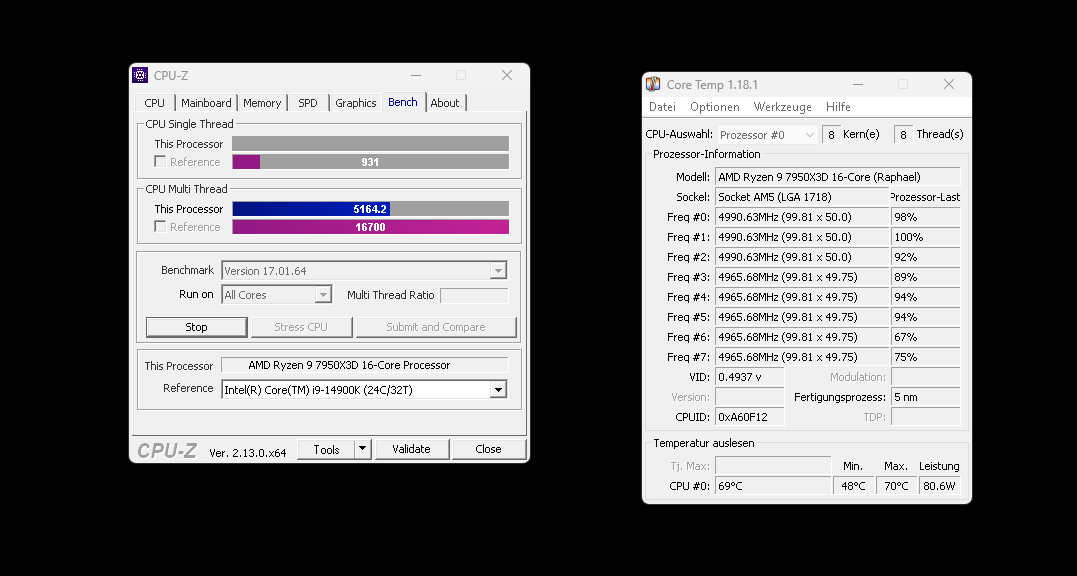Click the CPU-Z app icon in title bar
This screenshot has width=1077, height=576.
140,76
